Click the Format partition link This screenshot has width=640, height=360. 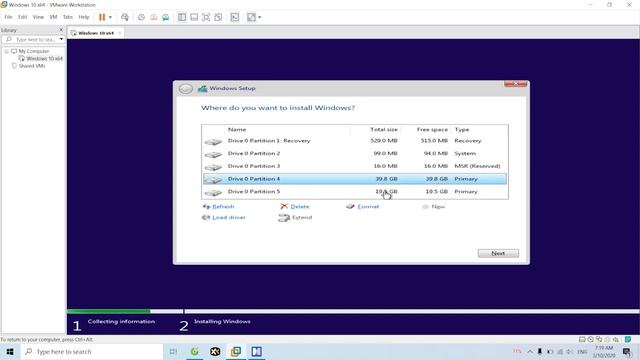362,207
